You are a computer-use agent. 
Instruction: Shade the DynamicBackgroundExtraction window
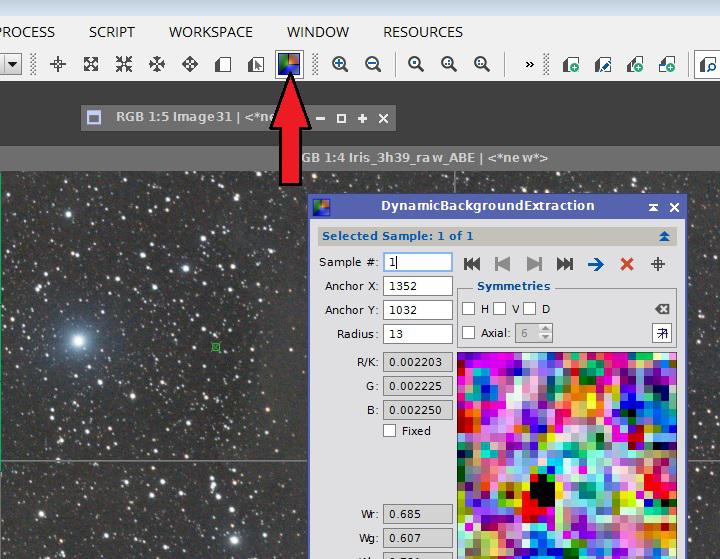[x=653, y=208]
